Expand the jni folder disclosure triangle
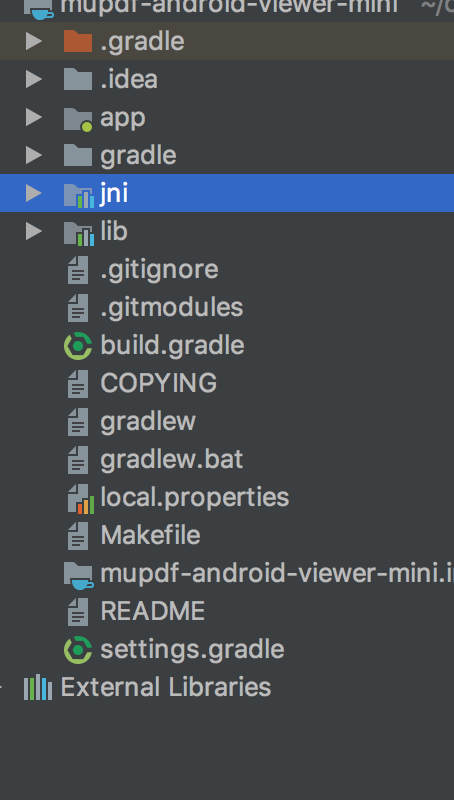The image size is (454, 800). [x=34, y=193]
